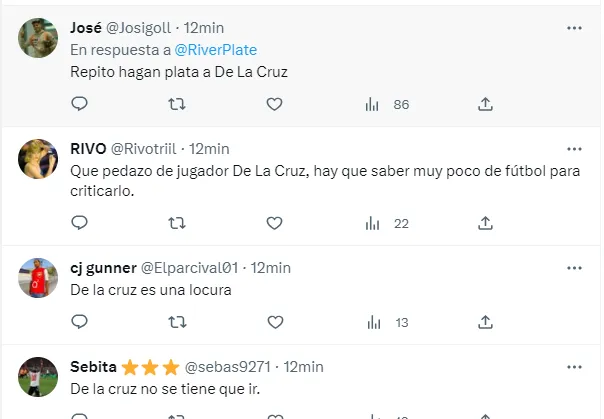Retweet José's tweet about De La Cruz
Screen dimensions: 604x419
[176, 104]
